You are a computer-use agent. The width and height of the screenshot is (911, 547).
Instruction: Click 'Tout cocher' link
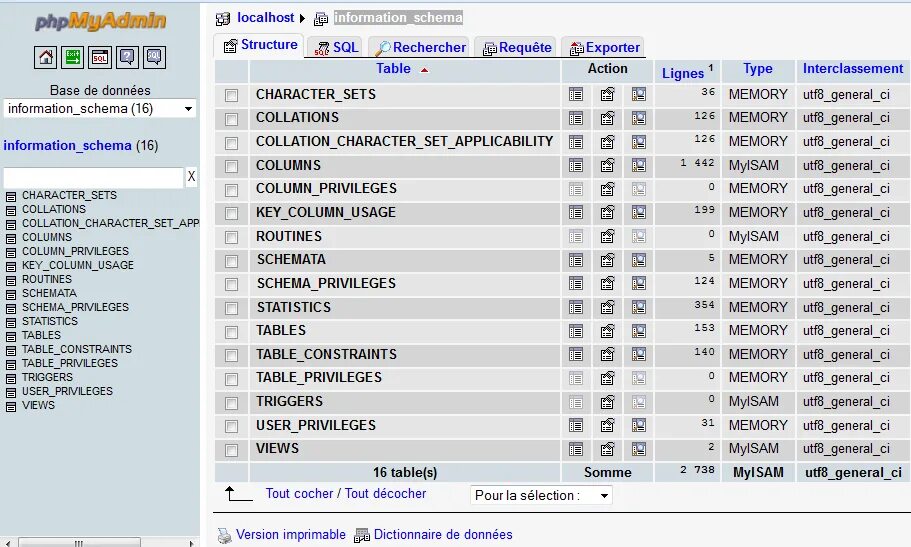pos(299,494)
